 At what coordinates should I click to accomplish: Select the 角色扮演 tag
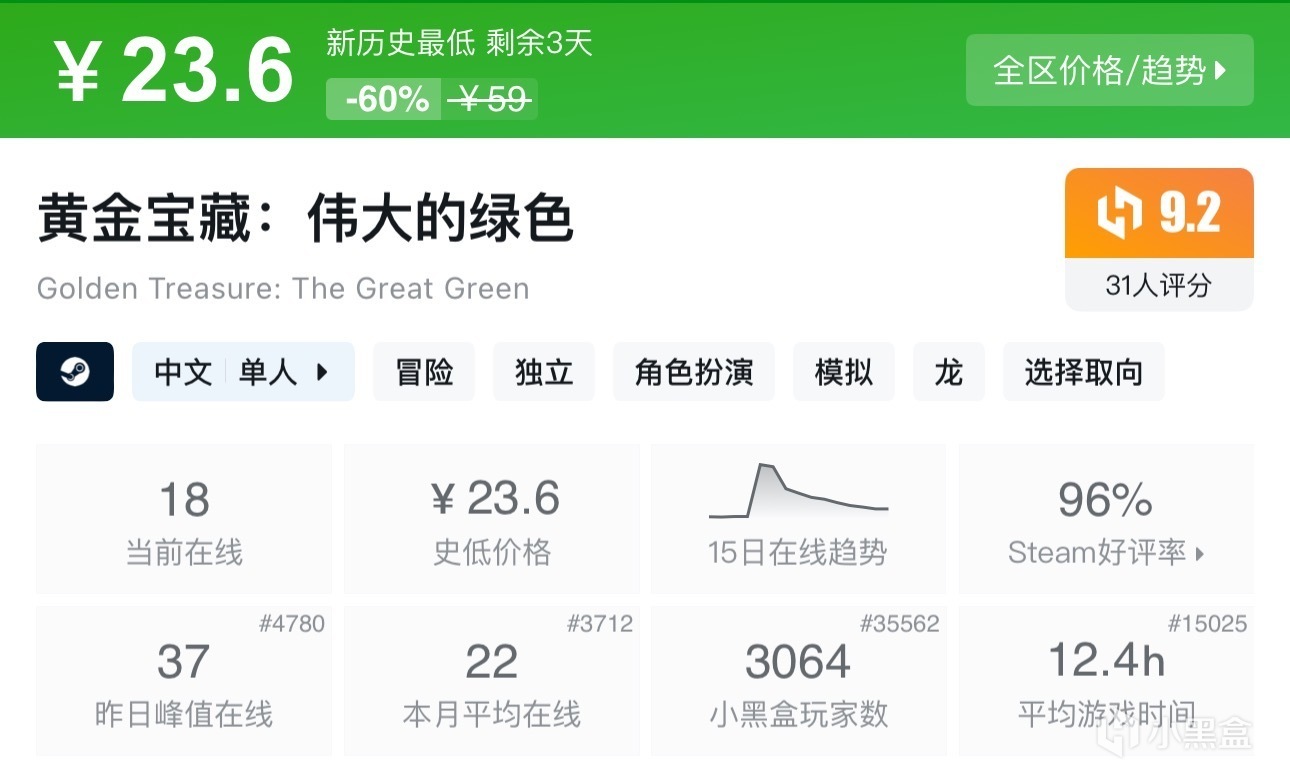(694, 372)
